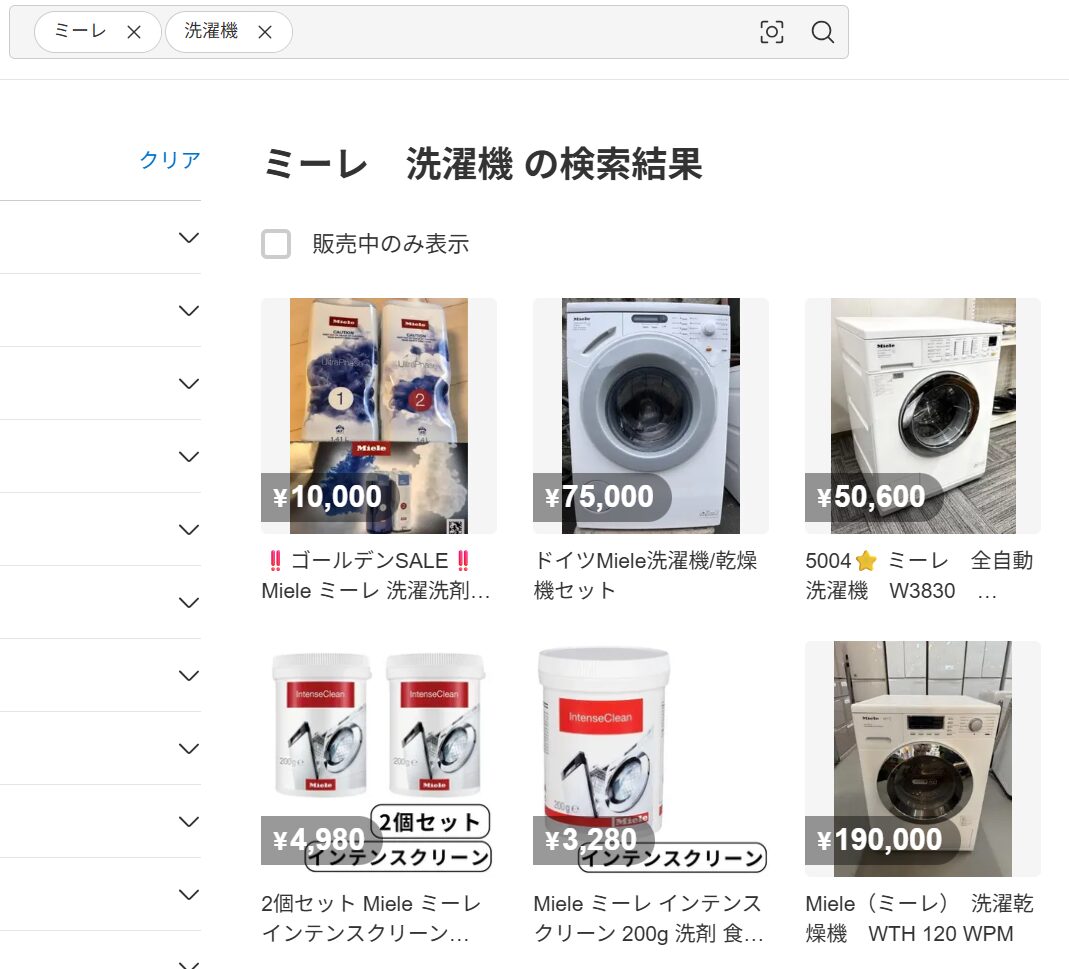
Task: Open the ¥190,000 WTH 120 WPM thumbnail
Action: point(922,759)
